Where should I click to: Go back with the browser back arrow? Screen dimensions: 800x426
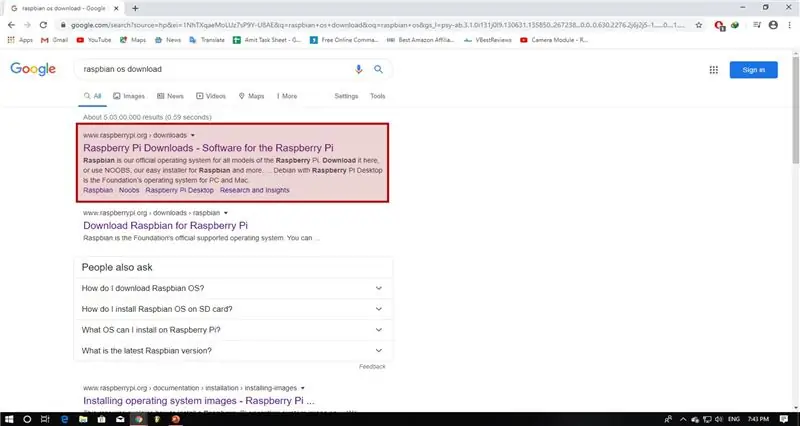pyautogui.click(x=11, y=25)
